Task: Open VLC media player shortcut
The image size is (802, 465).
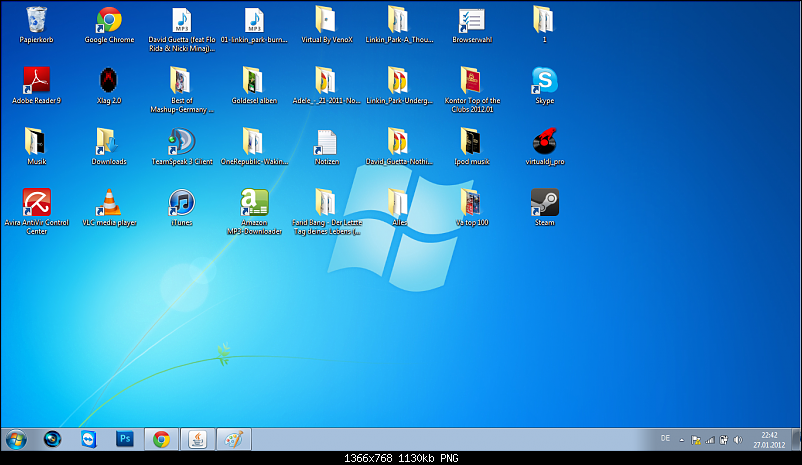Action: click(109, 203)
